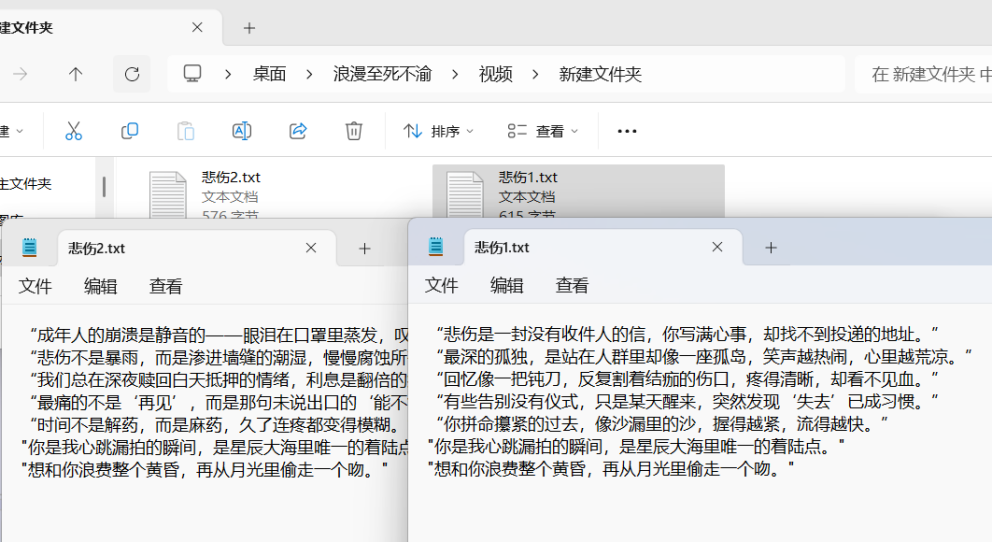Click 主文件夹 in the Explorer sidebar
This screenshot has width=992, height=542.
25,184
